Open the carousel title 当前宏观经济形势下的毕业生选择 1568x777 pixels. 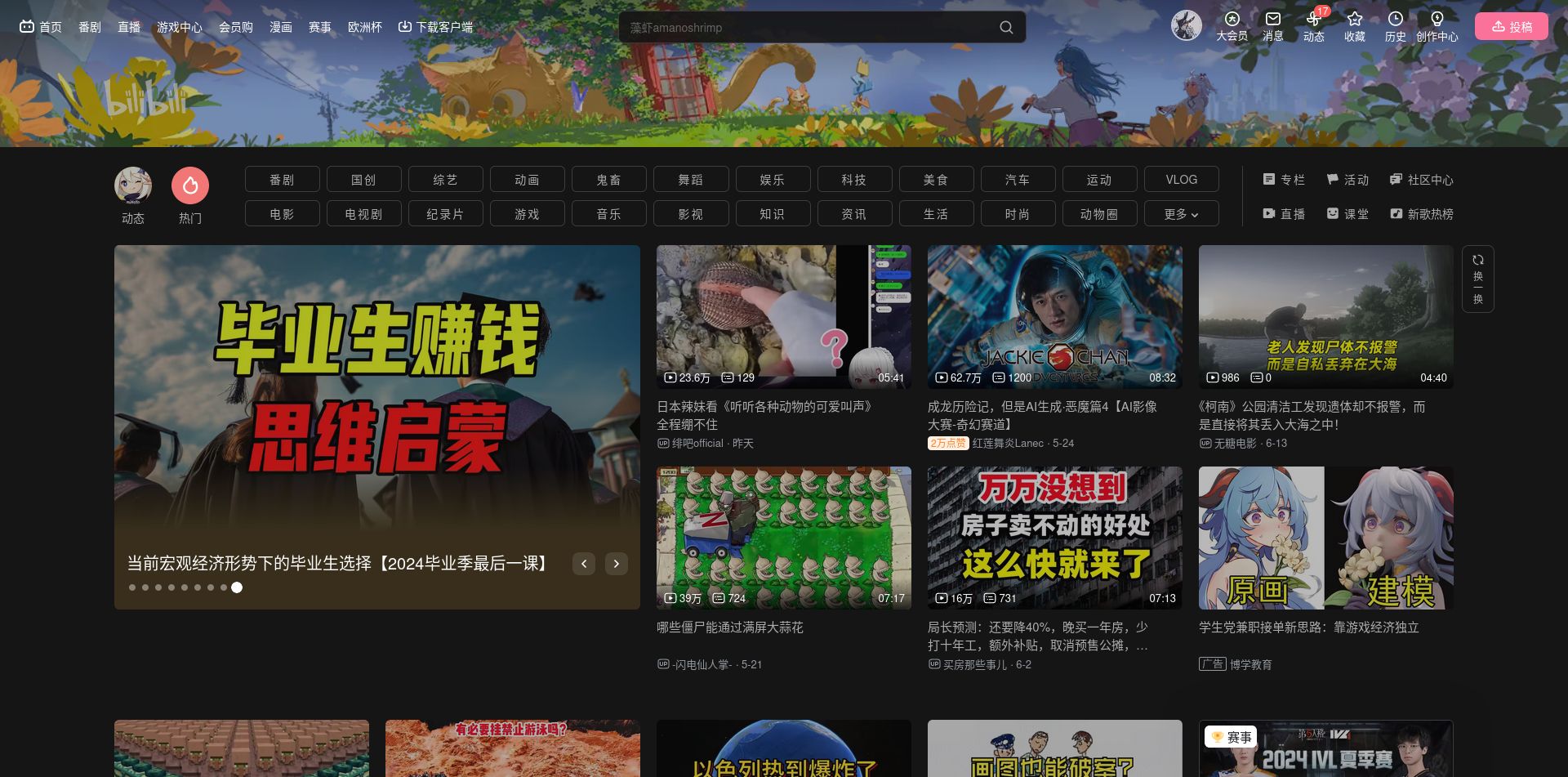pyautogui.click(x=340, y=563)
